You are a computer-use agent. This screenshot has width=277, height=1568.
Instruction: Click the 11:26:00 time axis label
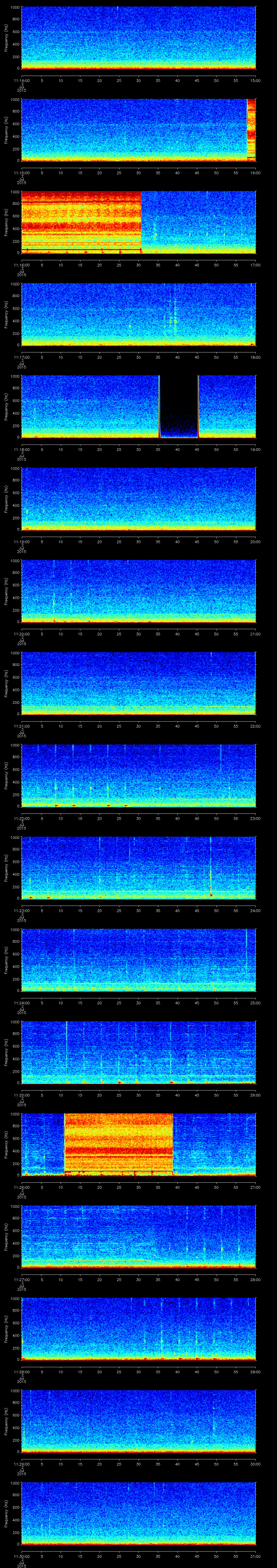(21, 1187)
